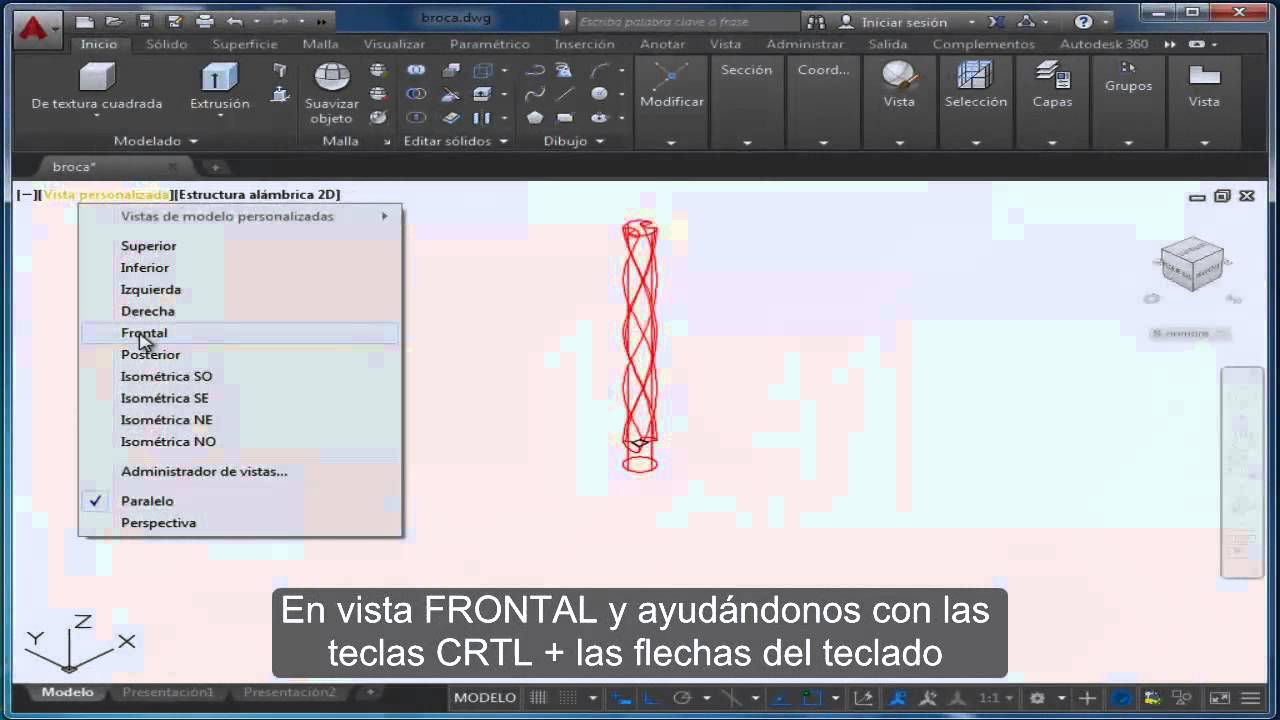
Task: Click the workspace gear icon in status bar
Action: pyautogui.click(x=1037, y=698)
